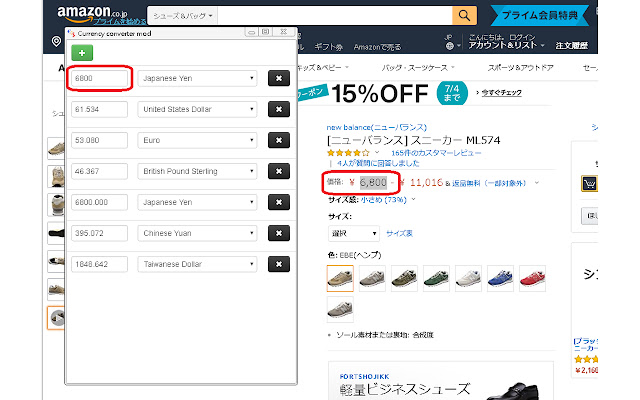
Task: Open the シューズ&バッグ search category dropdown
Action: (x=182, y=16)
